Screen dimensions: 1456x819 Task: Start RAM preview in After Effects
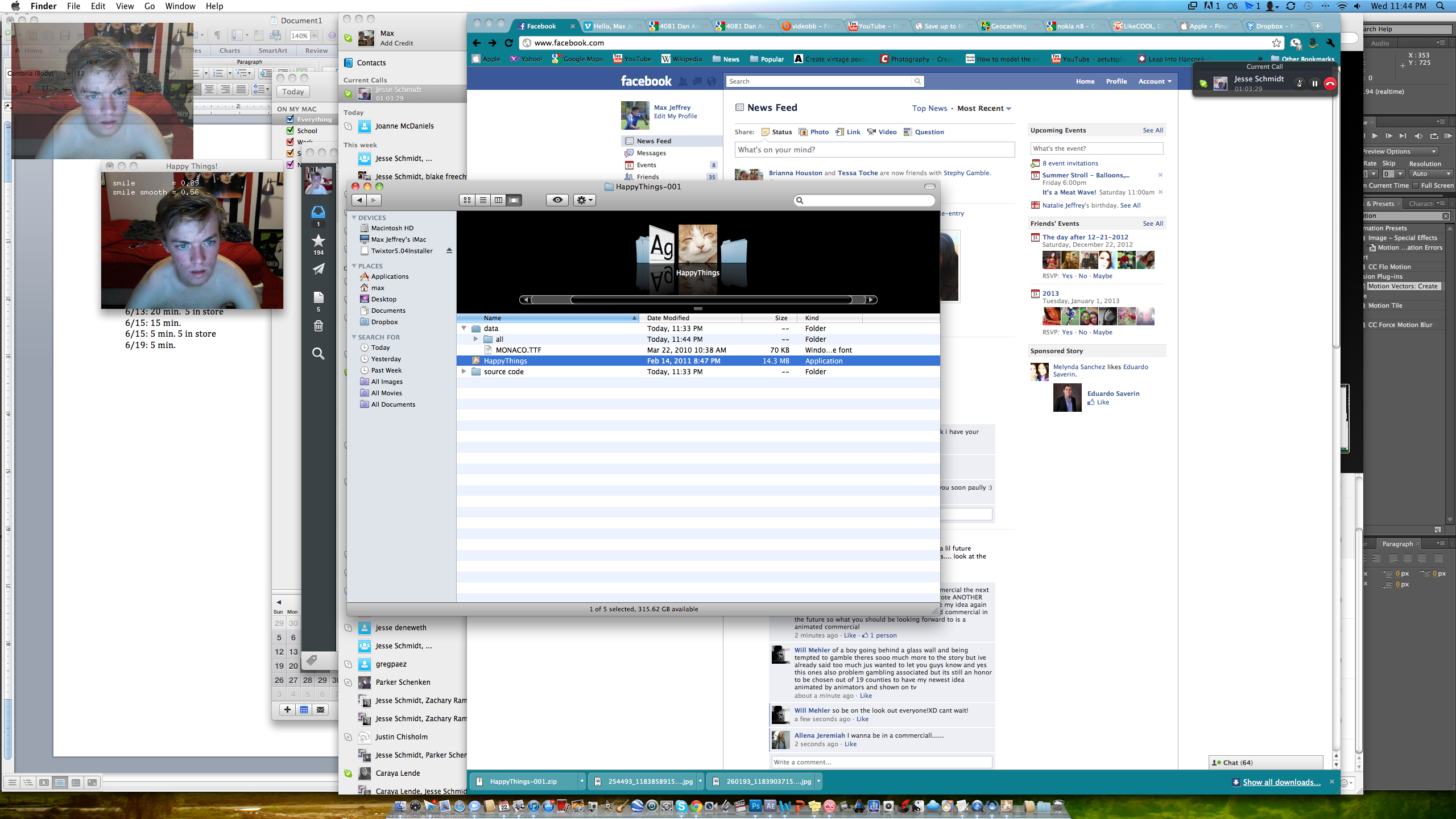[x=1448, y=136]
